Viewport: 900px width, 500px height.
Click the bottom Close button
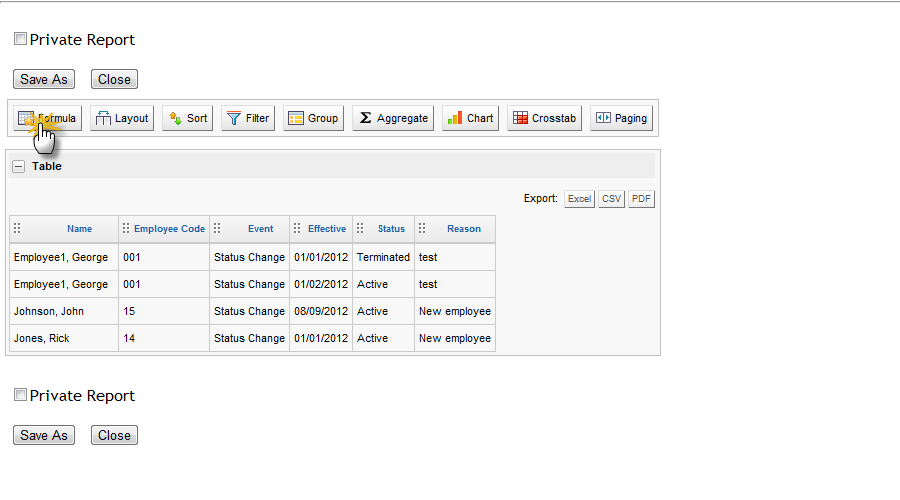coord(114,435)
